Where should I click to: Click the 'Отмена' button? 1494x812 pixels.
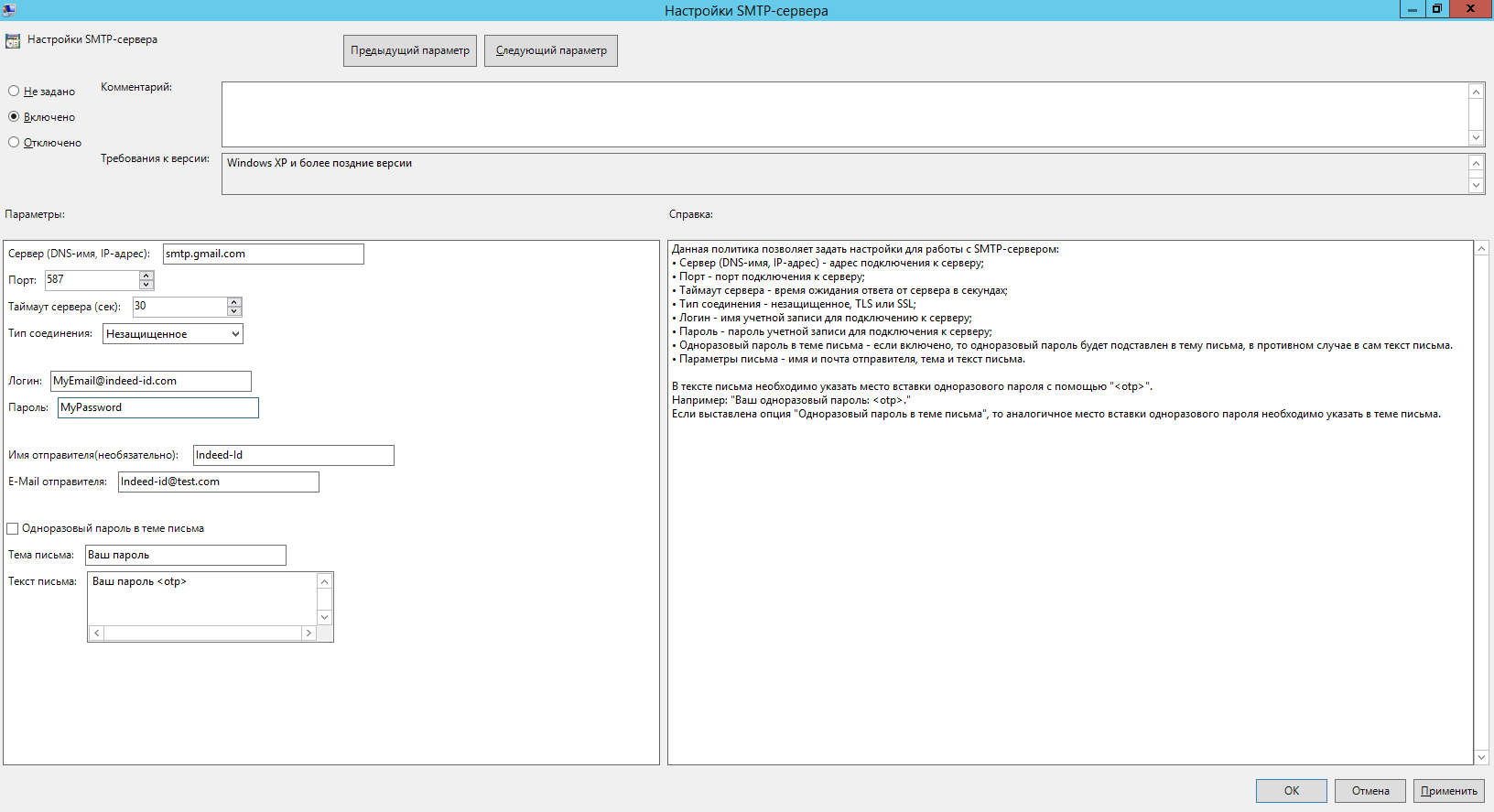(x=1369, y=791)
